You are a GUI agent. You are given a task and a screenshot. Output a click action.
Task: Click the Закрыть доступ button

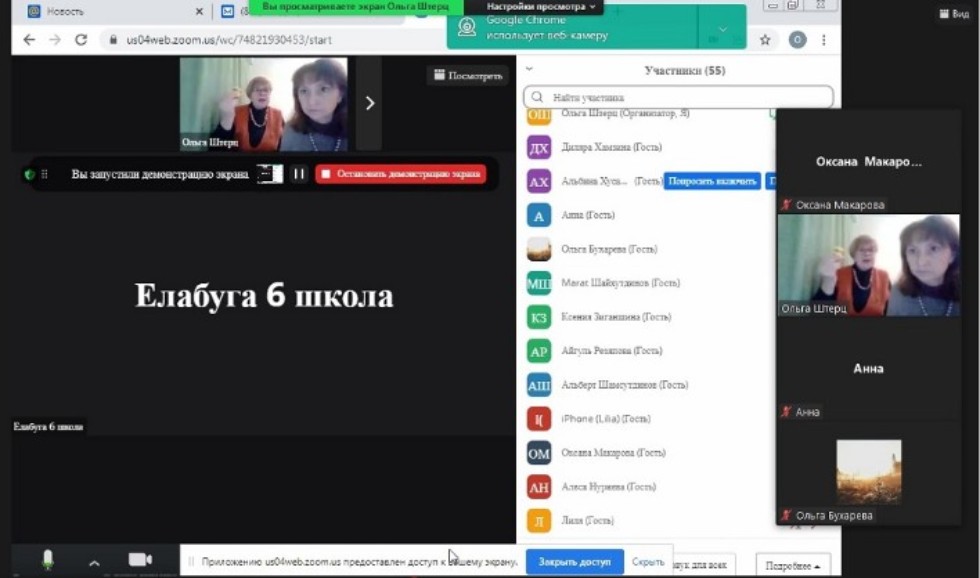(x=573, y=562)
